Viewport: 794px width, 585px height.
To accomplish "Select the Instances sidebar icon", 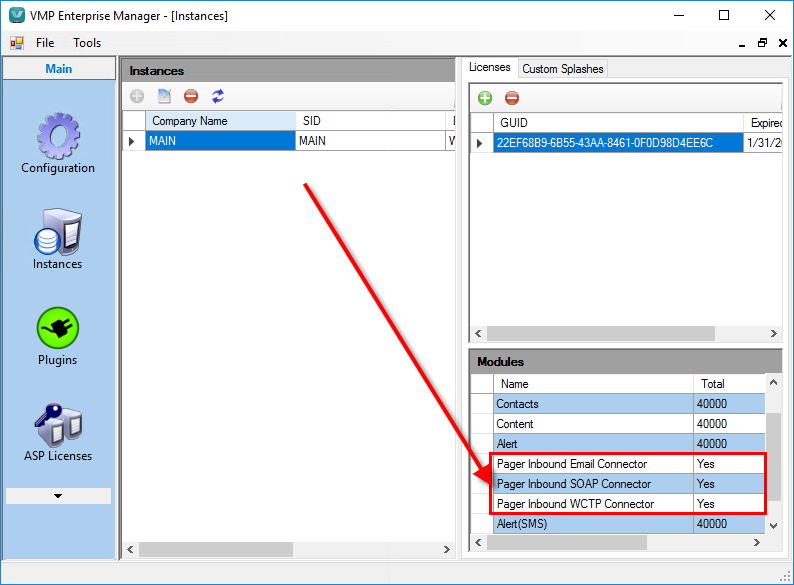I will (x=57, y=233).
